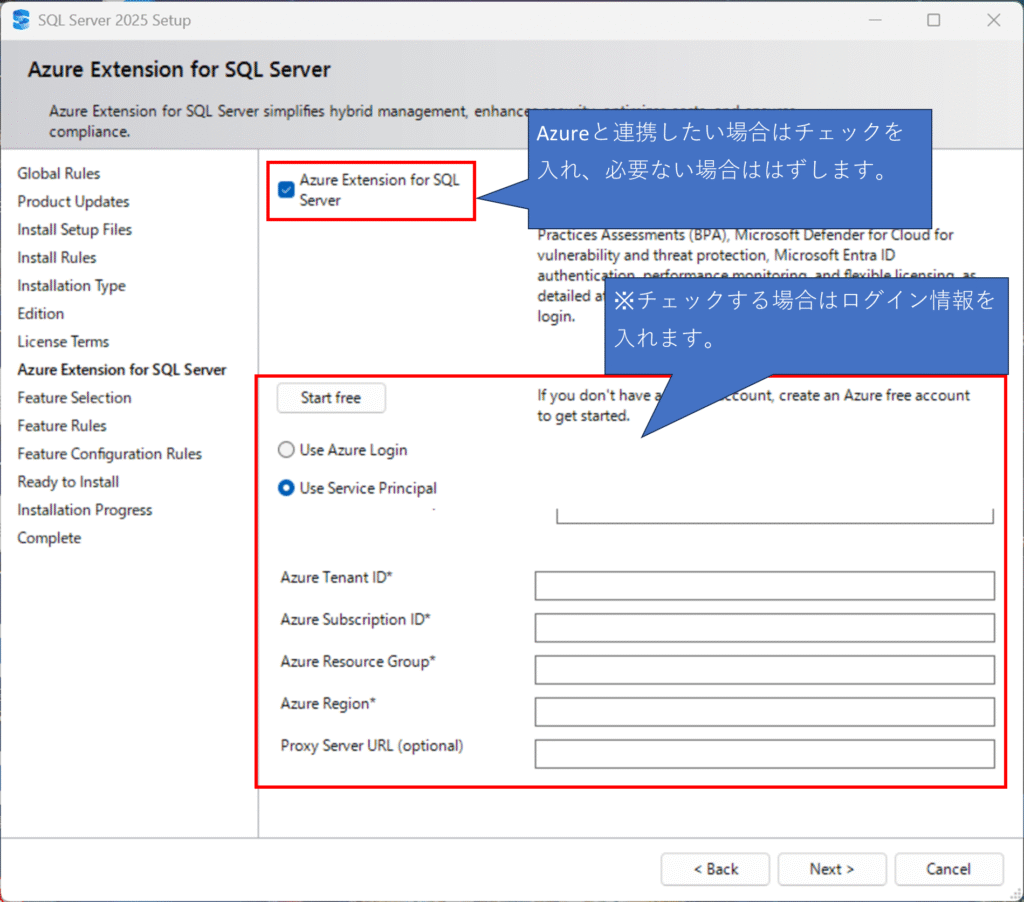Screen dimensions: 1024x902
Task: Click the Start free button
Action: (331, 398)
